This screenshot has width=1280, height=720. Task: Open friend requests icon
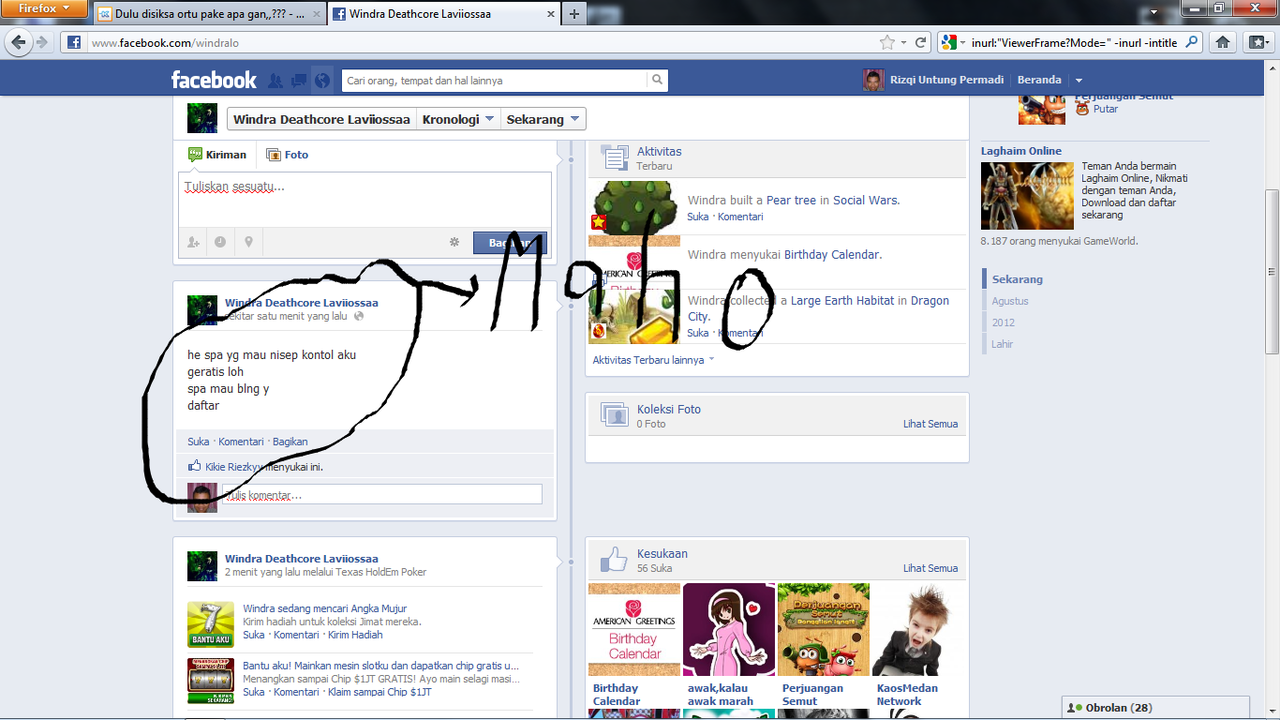pyautogui.click(x=275, y=80)
